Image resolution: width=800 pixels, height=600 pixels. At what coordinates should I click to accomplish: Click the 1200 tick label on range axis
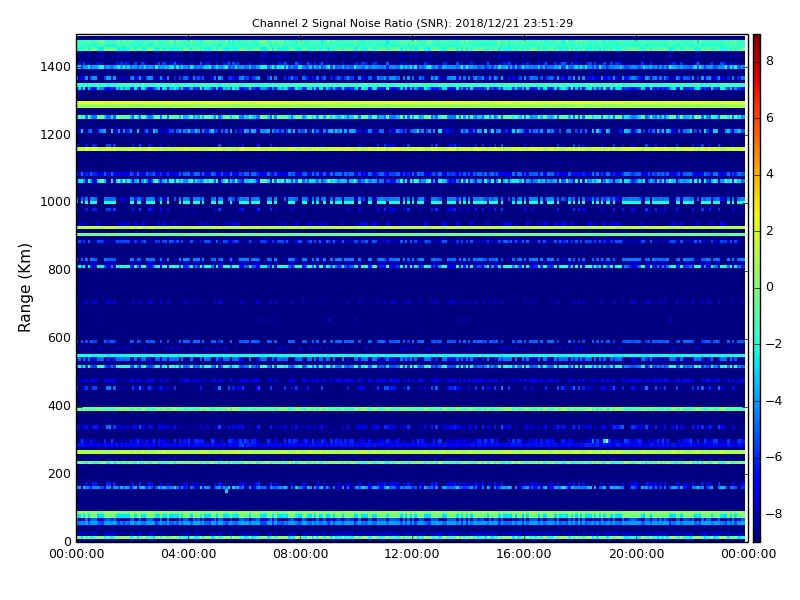pos(56,135)
